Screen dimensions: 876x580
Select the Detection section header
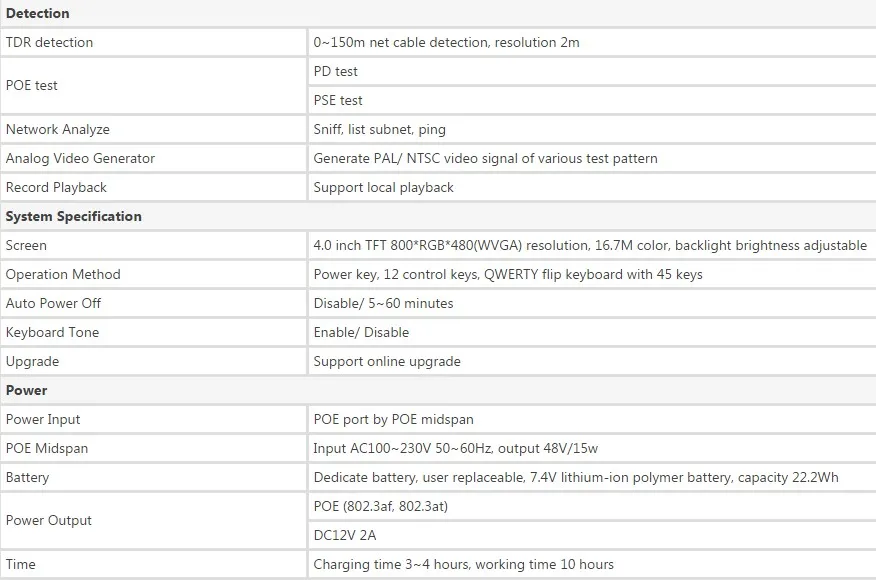tap(37, 13)
